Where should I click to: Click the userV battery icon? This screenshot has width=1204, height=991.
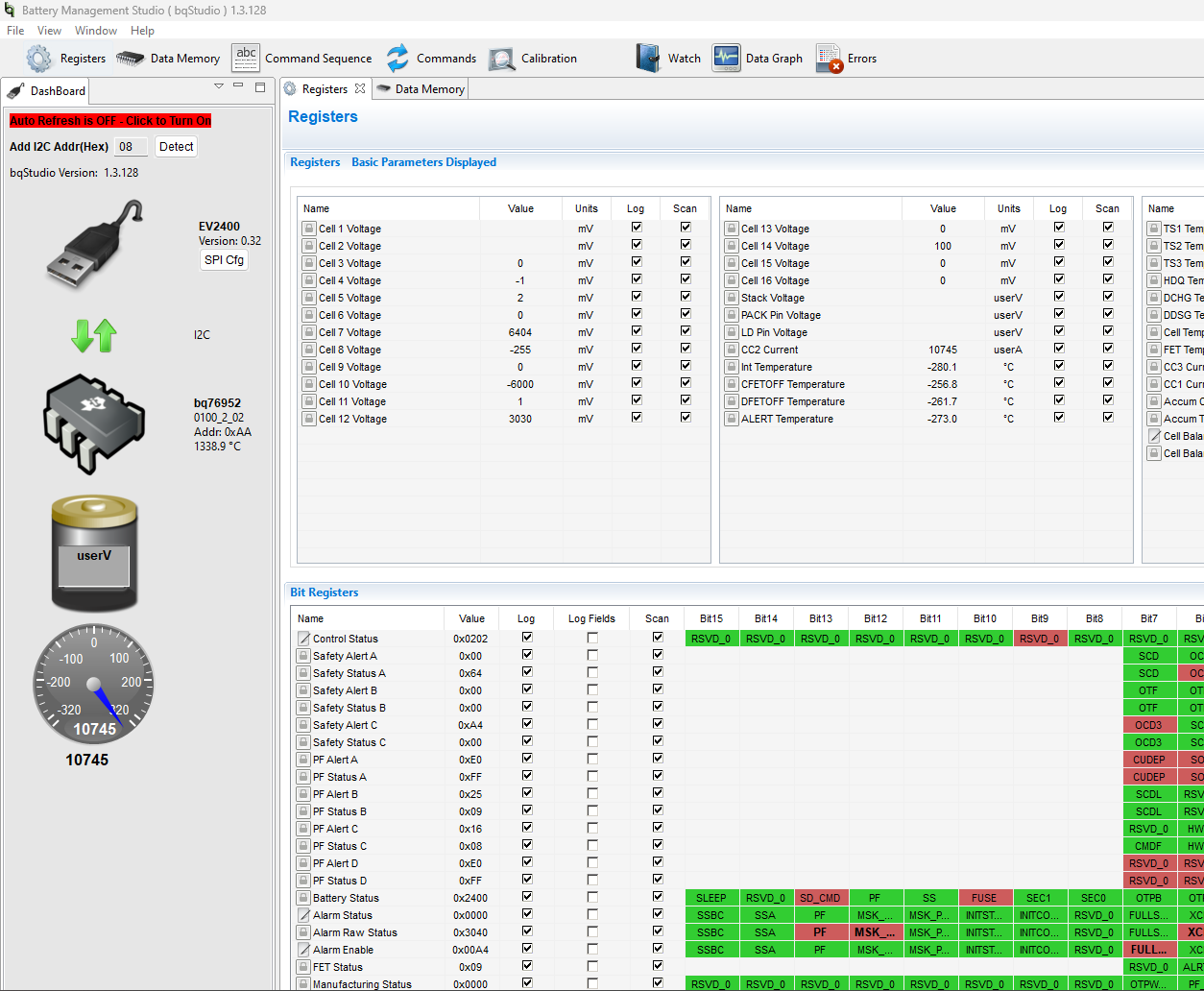coord(94,552)
